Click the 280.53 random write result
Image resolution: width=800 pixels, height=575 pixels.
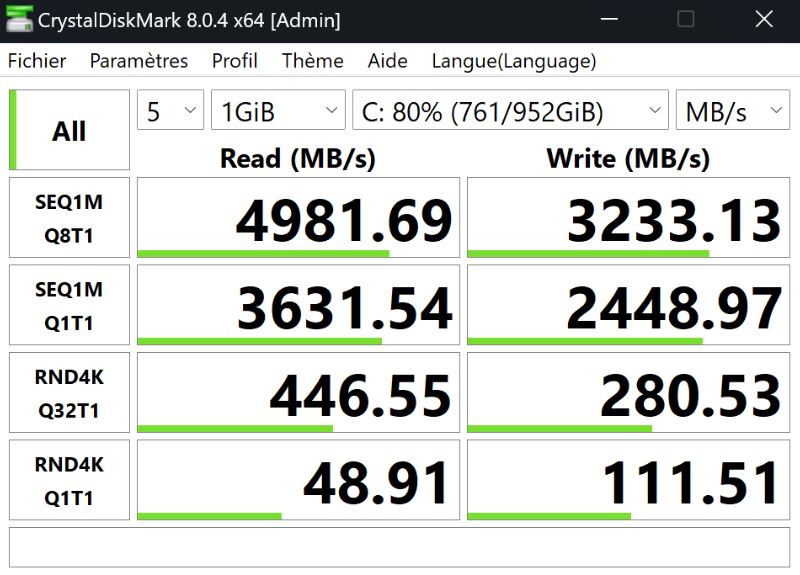(x=629, y=393)
